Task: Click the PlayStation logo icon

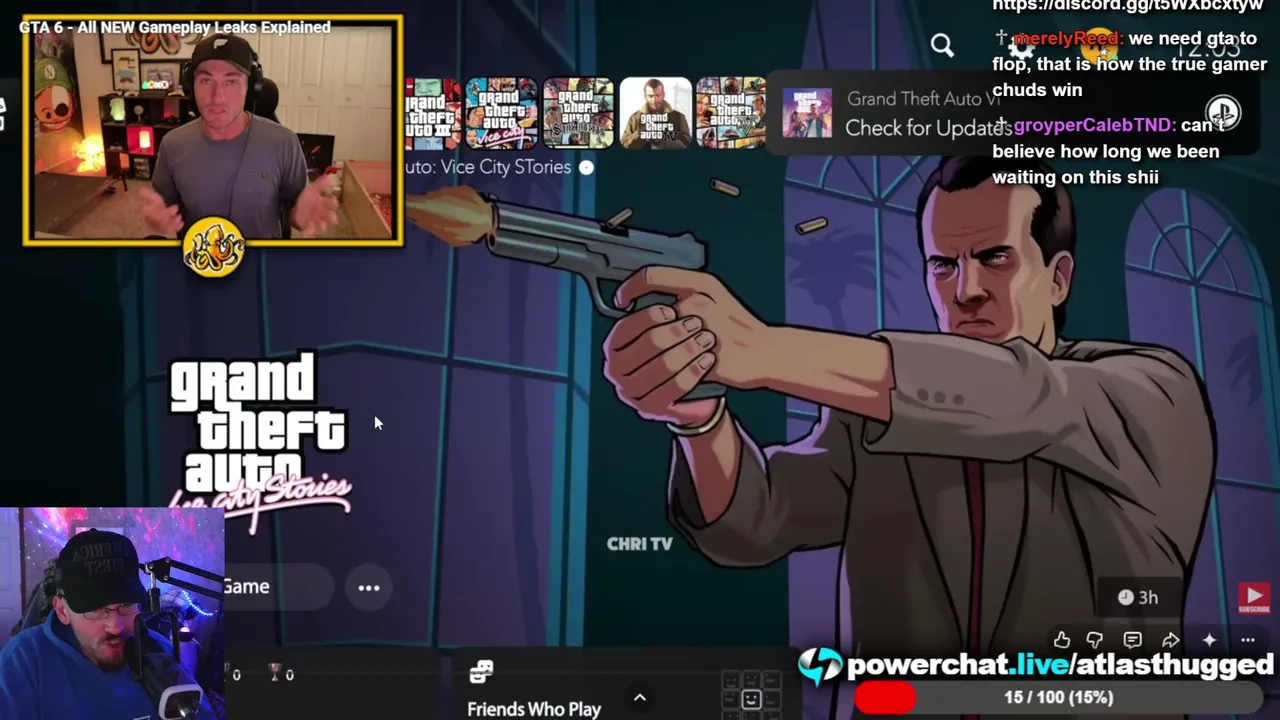Action: tap(1223, 113)
